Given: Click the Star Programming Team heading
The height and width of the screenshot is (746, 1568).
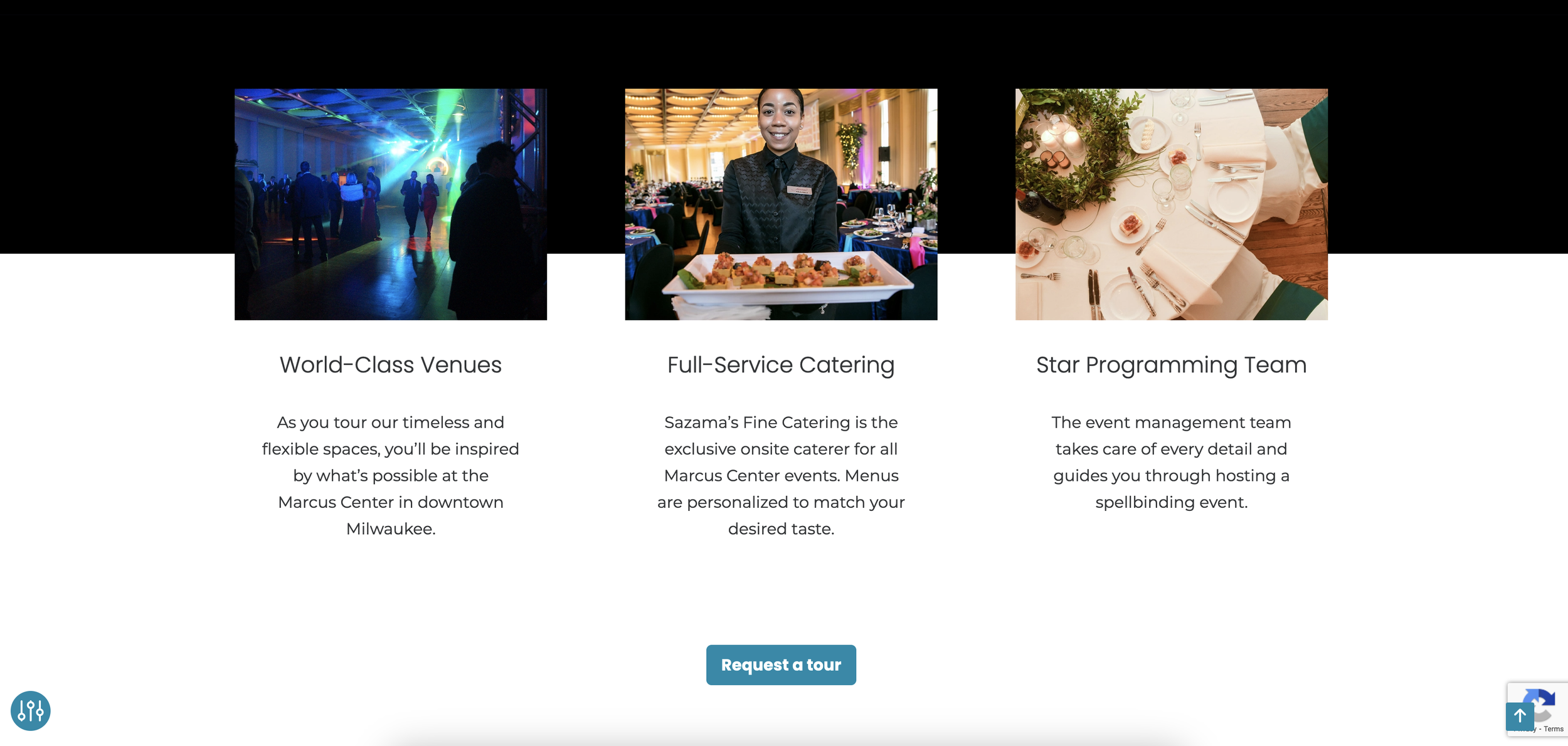Looking at the screenshot, I should click(x=1172, y=365).
